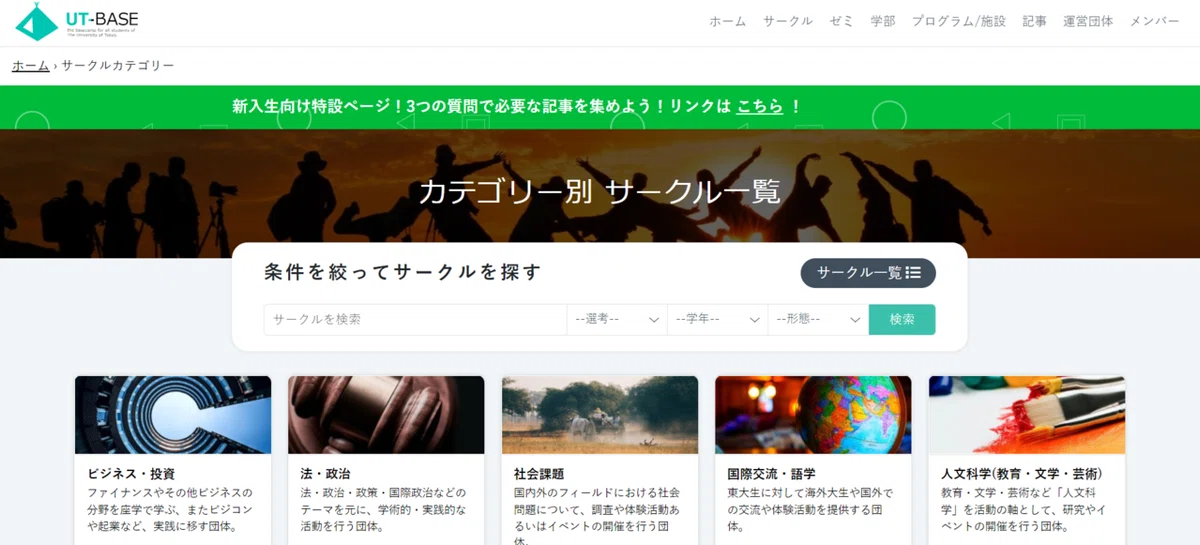Open the ホーム nav menu item

pyautogui.click(x=728, y=21)
